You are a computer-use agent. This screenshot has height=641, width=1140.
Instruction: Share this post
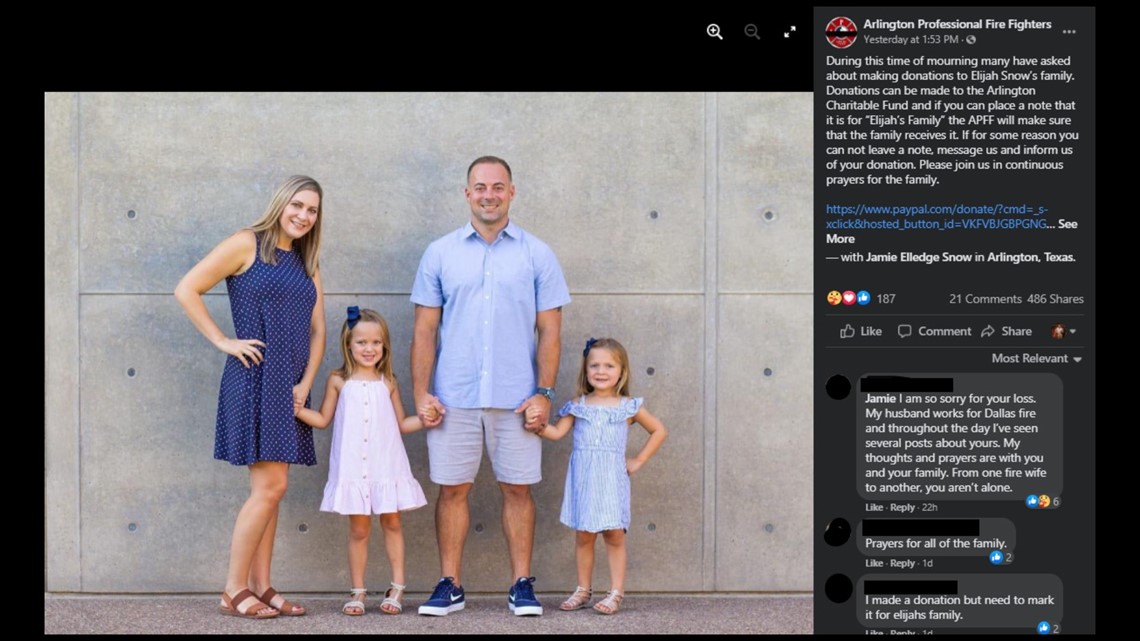pyautogui.click(x=1006, y=331)
